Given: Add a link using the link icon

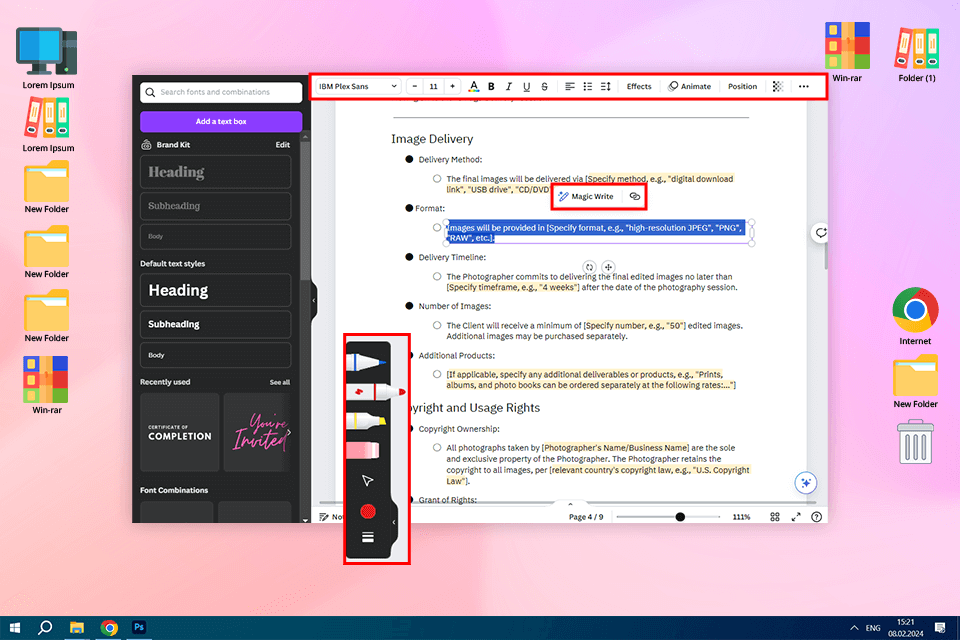Looking at the screenshot, I should tap(634, 197).
